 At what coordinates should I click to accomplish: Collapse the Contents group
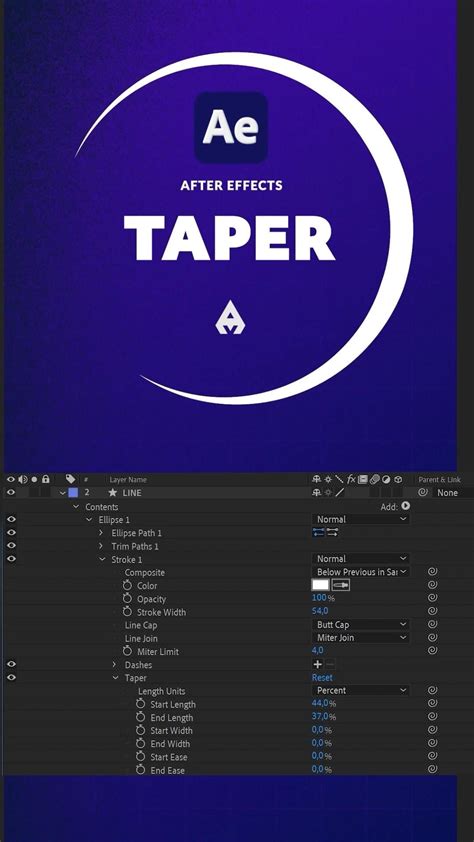pos(76,506)
